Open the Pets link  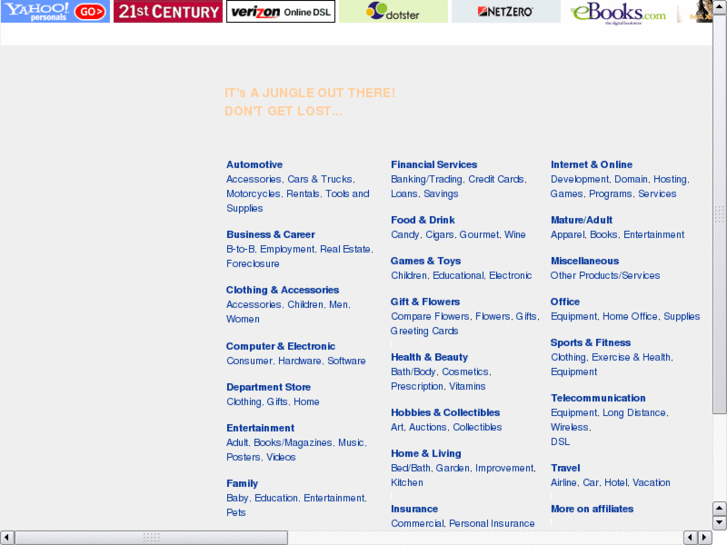(x=236, y=513)
